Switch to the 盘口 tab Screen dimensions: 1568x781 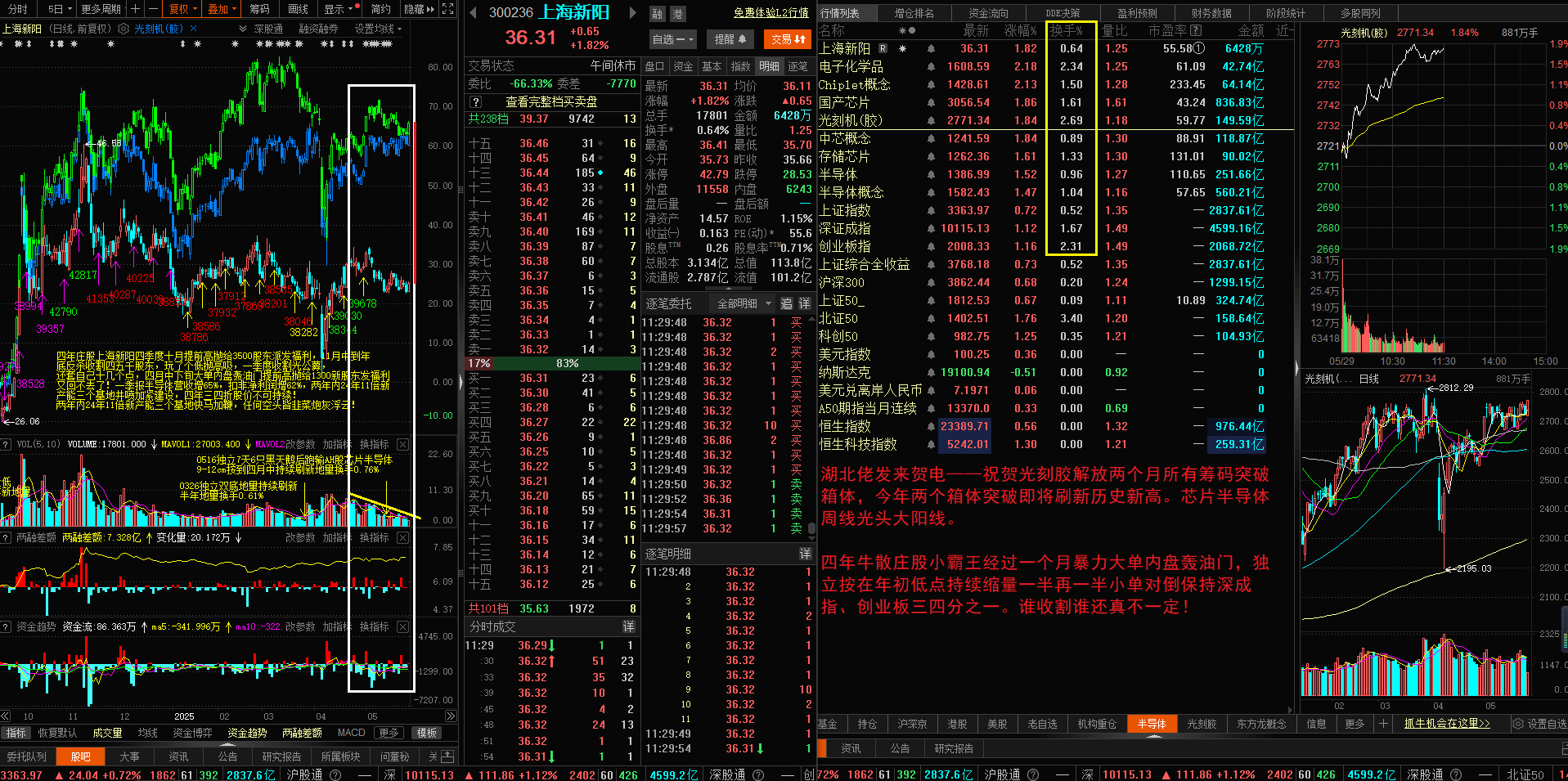[x=654, y=66]
